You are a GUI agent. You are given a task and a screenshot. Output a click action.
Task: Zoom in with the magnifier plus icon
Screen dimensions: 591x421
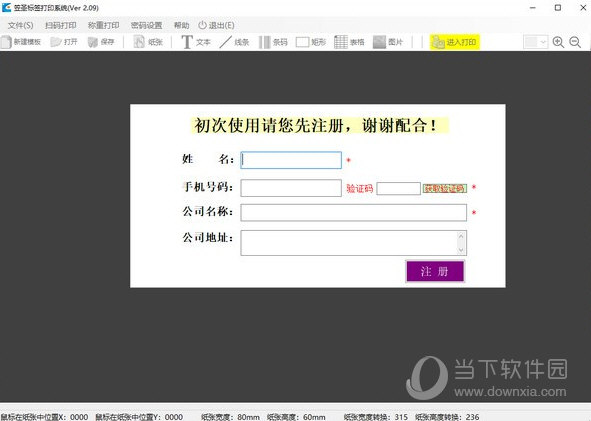click(558, 42)
